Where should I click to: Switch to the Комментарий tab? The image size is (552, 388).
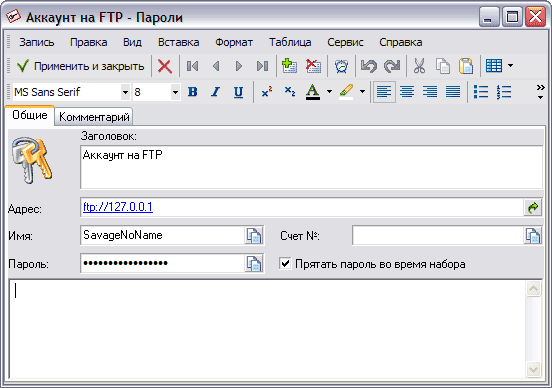[94, 117]
